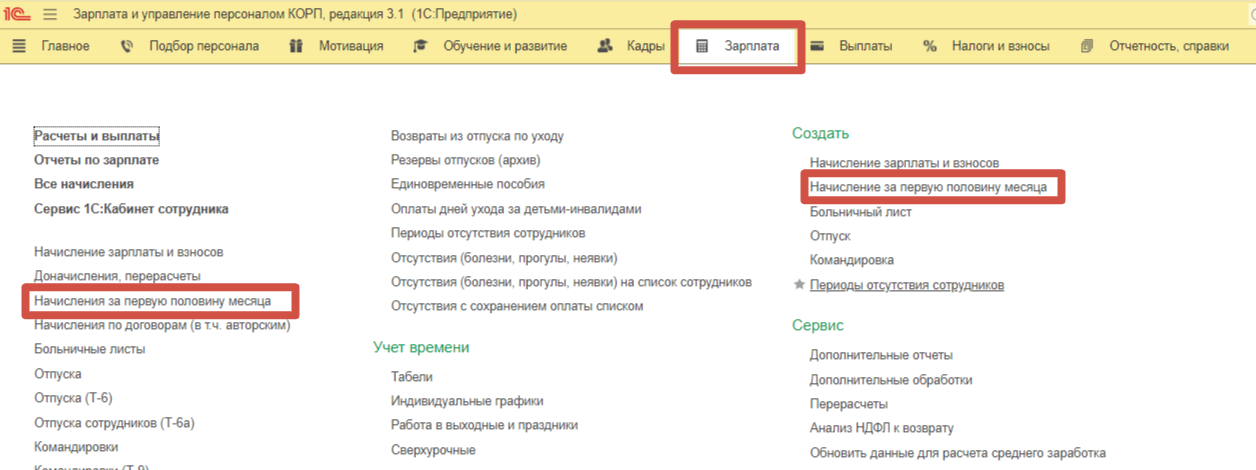The image size is (1256, 470).
Task: Click the phone icon for Подбор персонала
Action: (x=127, y=46)
